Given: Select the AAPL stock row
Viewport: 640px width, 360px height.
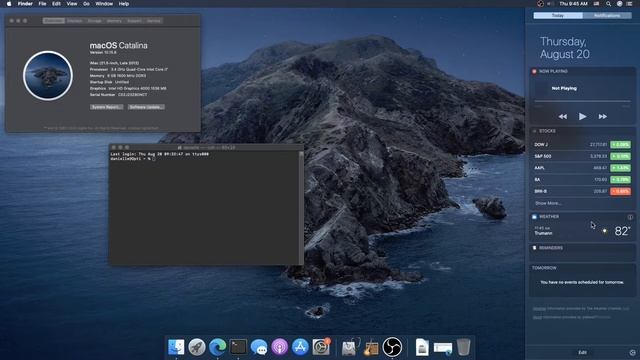Looking at the screenshot, I should [582, 168].
